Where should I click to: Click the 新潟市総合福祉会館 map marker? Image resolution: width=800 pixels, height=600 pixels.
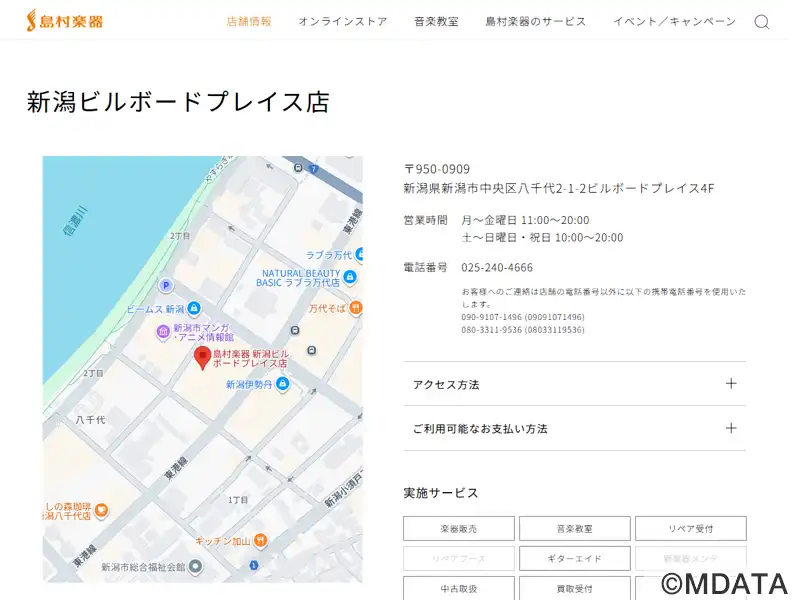point(195,566)
